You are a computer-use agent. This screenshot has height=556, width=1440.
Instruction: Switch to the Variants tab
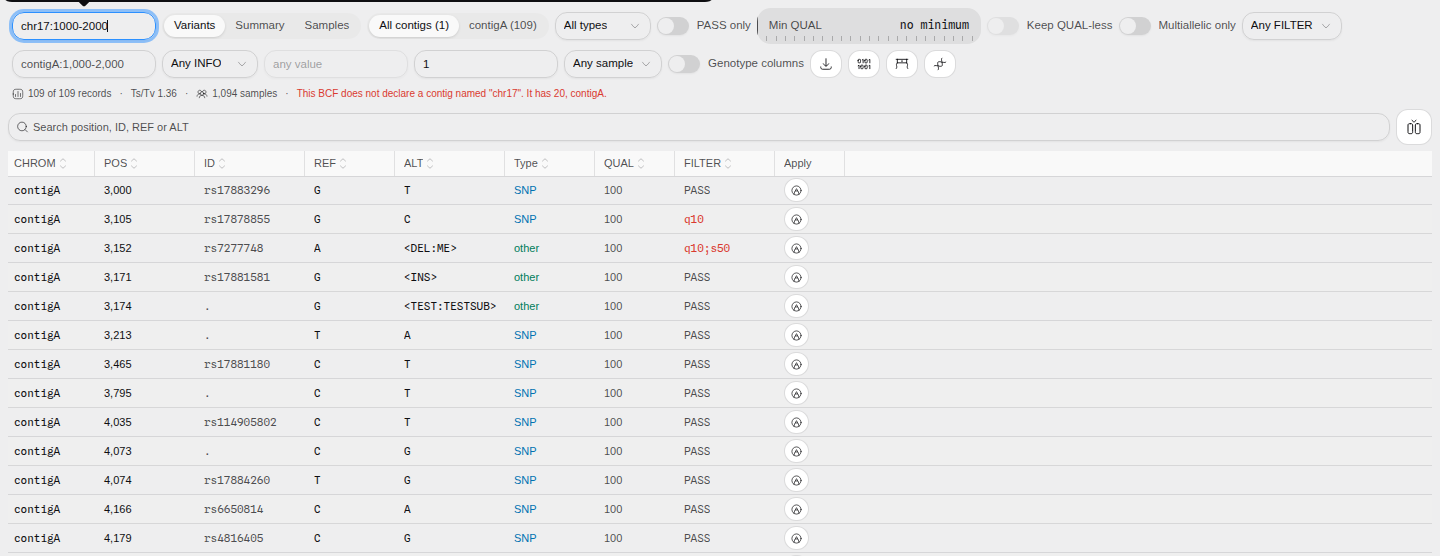[x=195, y=26]
